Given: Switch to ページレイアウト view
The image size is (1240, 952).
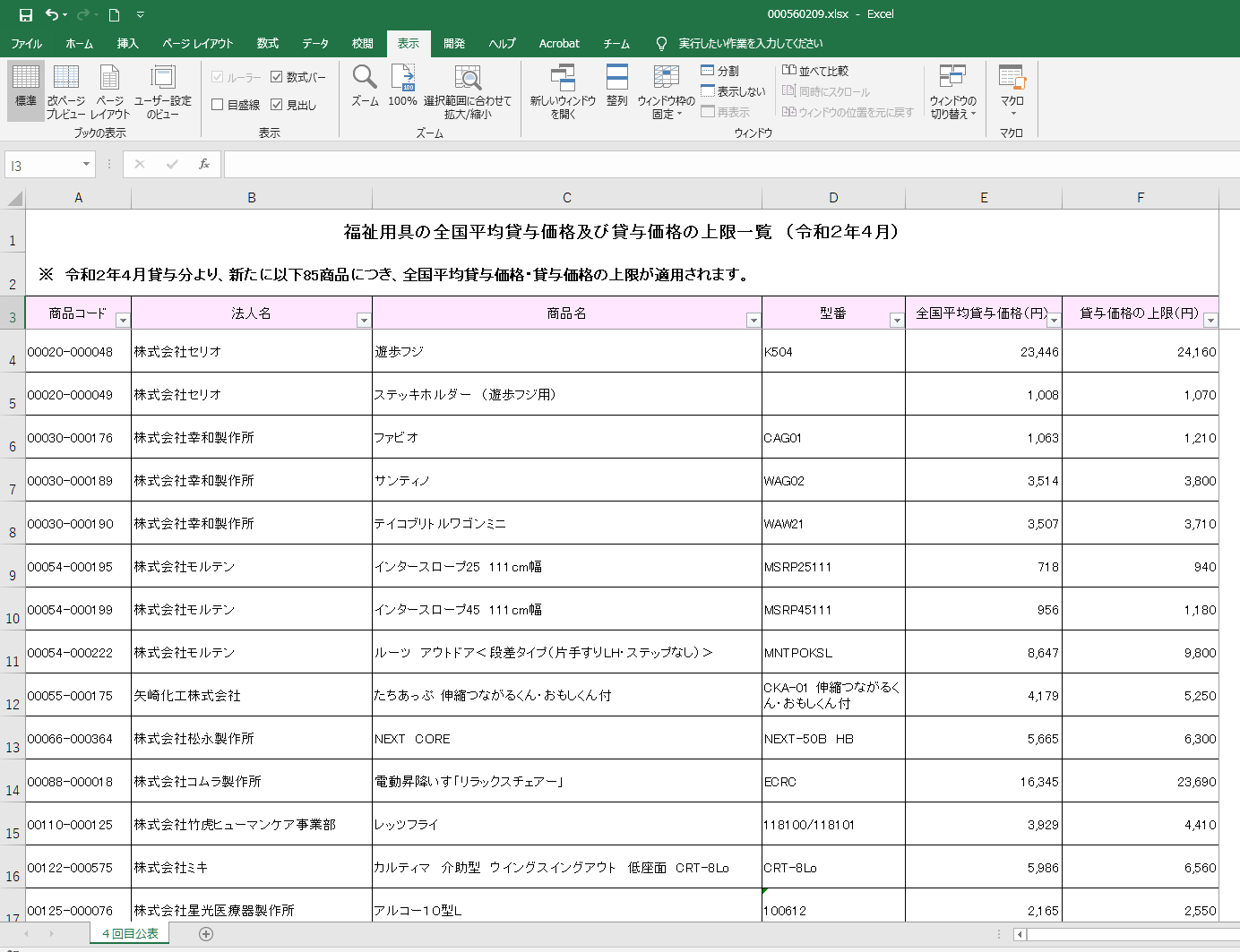Looking at the screenshot, I should [x=110, y=91].
